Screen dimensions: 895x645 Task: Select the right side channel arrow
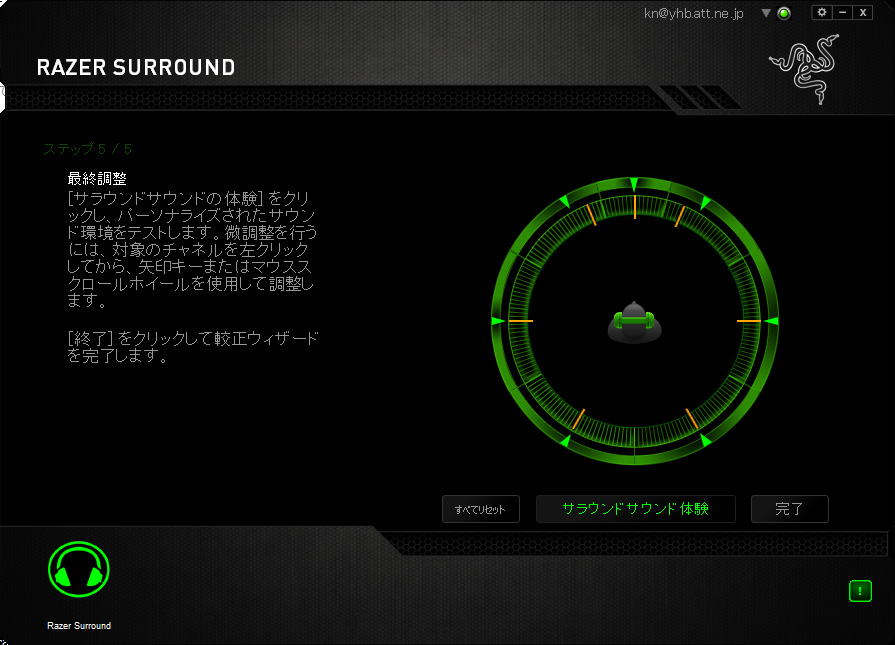[x=770, y=321]
